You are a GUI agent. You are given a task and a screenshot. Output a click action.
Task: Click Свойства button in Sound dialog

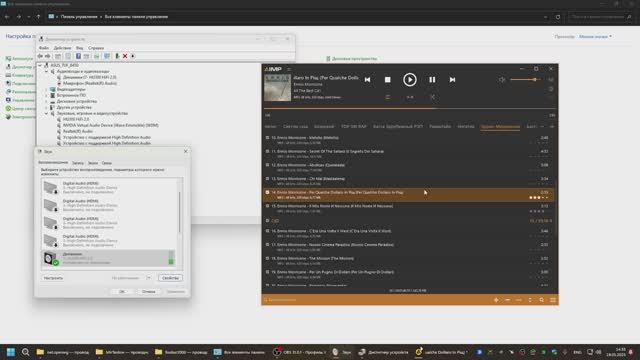tap(170, 278)
